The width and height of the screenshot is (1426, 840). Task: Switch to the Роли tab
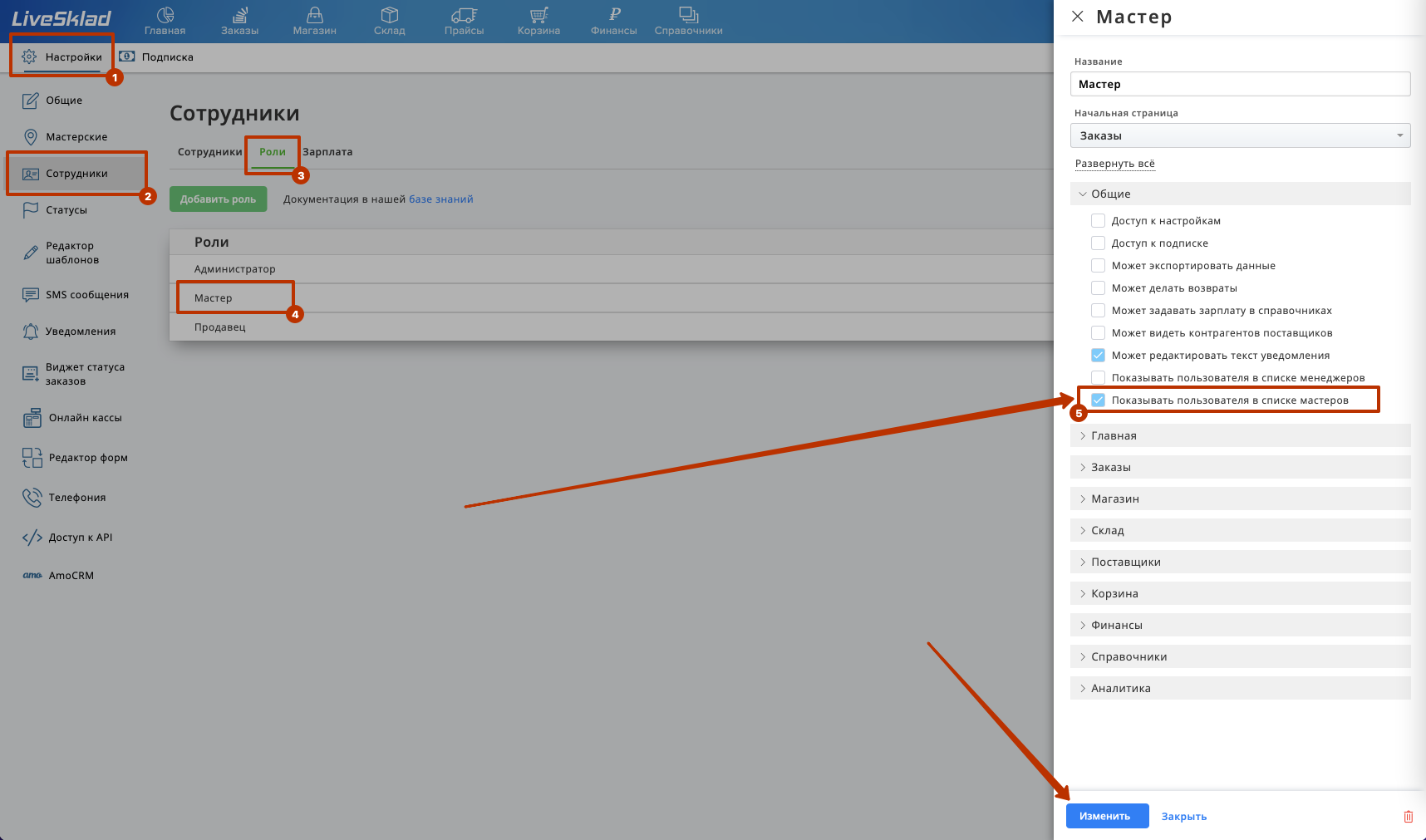pyautogui.click(x=273, y=152)
